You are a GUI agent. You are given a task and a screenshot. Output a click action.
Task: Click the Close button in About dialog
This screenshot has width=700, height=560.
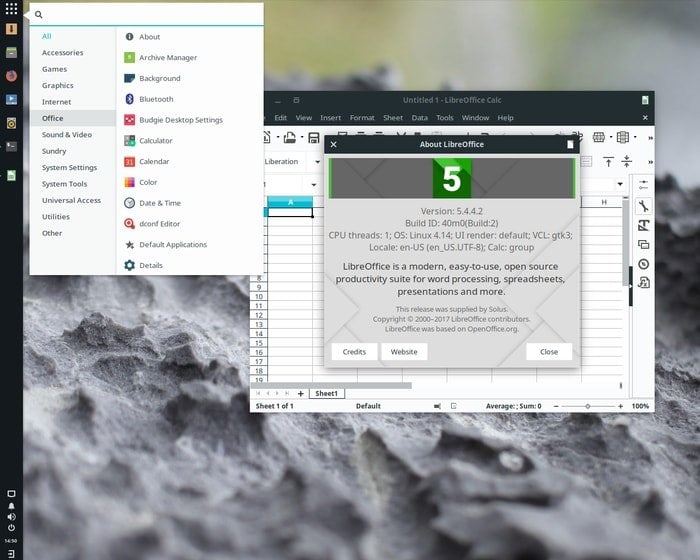(x=549, y=351)
